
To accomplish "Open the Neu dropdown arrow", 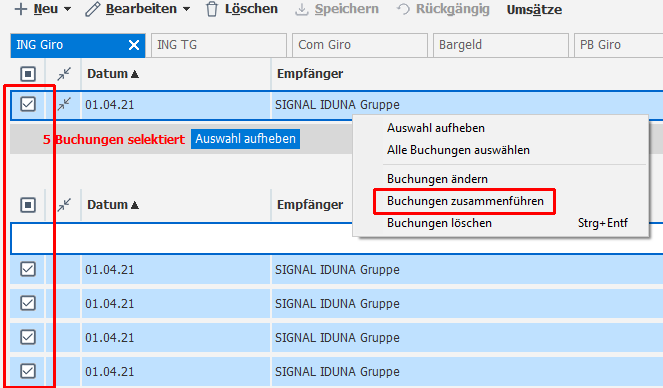I will [x=67, y=9].
